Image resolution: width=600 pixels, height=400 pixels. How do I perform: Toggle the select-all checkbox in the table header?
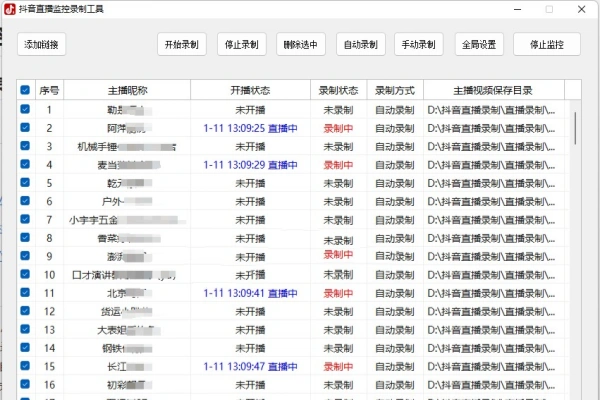(24, 90)
